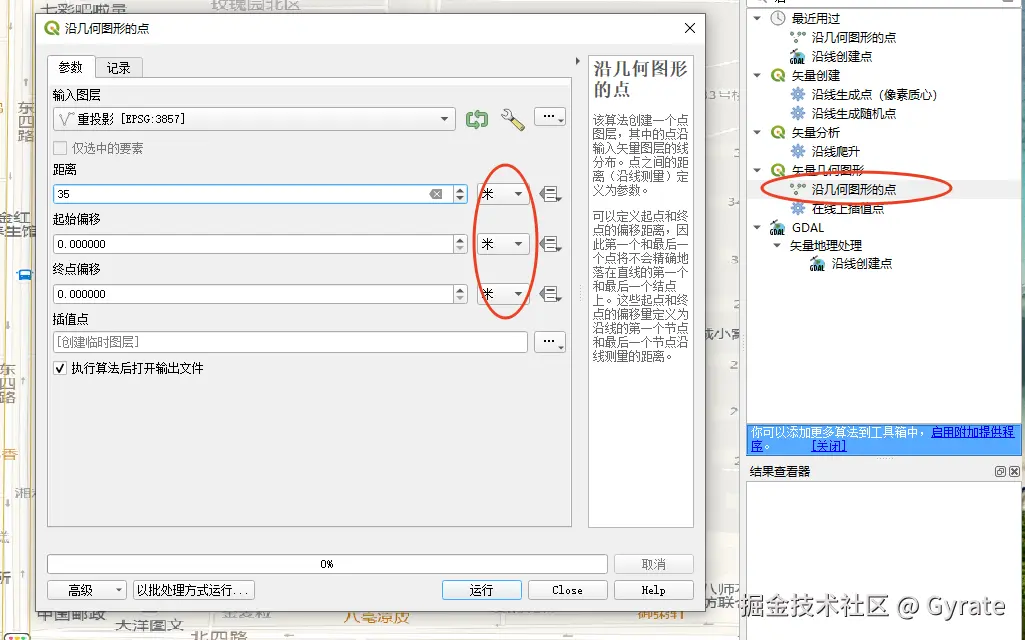
Task: Click the 插值点 output field
Action: pyautogui.click(x=290, y=342)
